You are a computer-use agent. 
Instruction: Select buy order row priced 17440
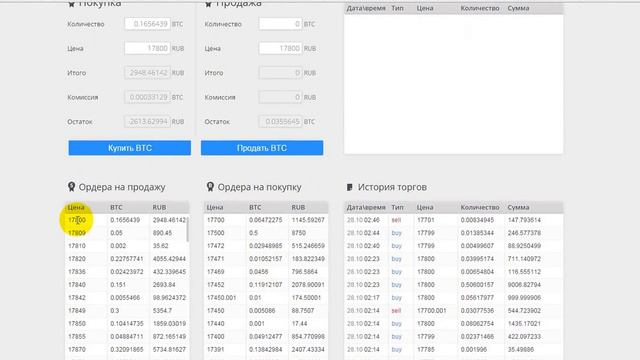[266, 324]
